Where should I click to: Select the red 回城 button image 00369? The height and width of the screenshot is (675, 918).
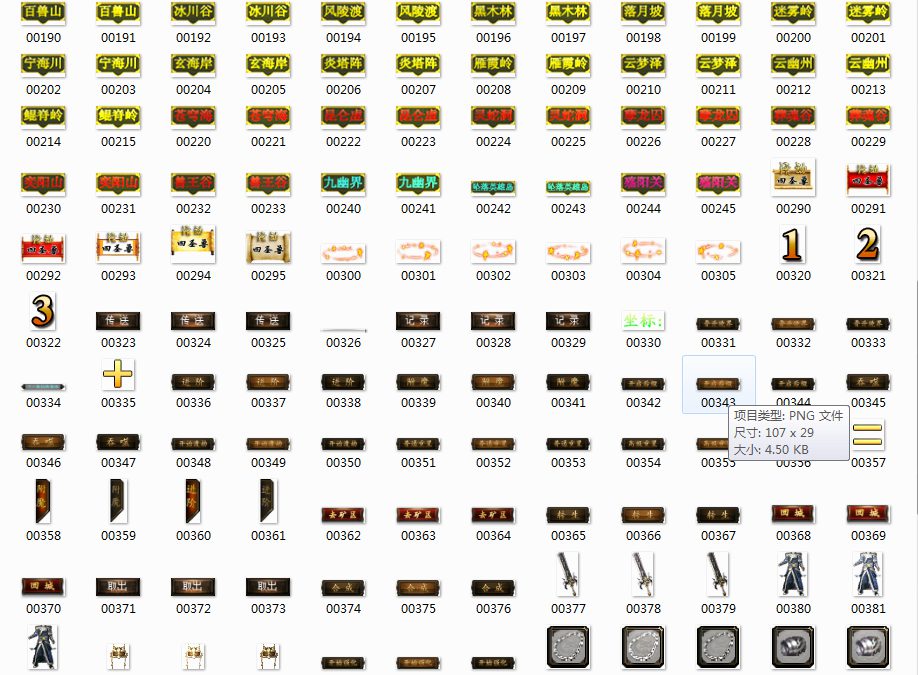click(x=868, y=513)
